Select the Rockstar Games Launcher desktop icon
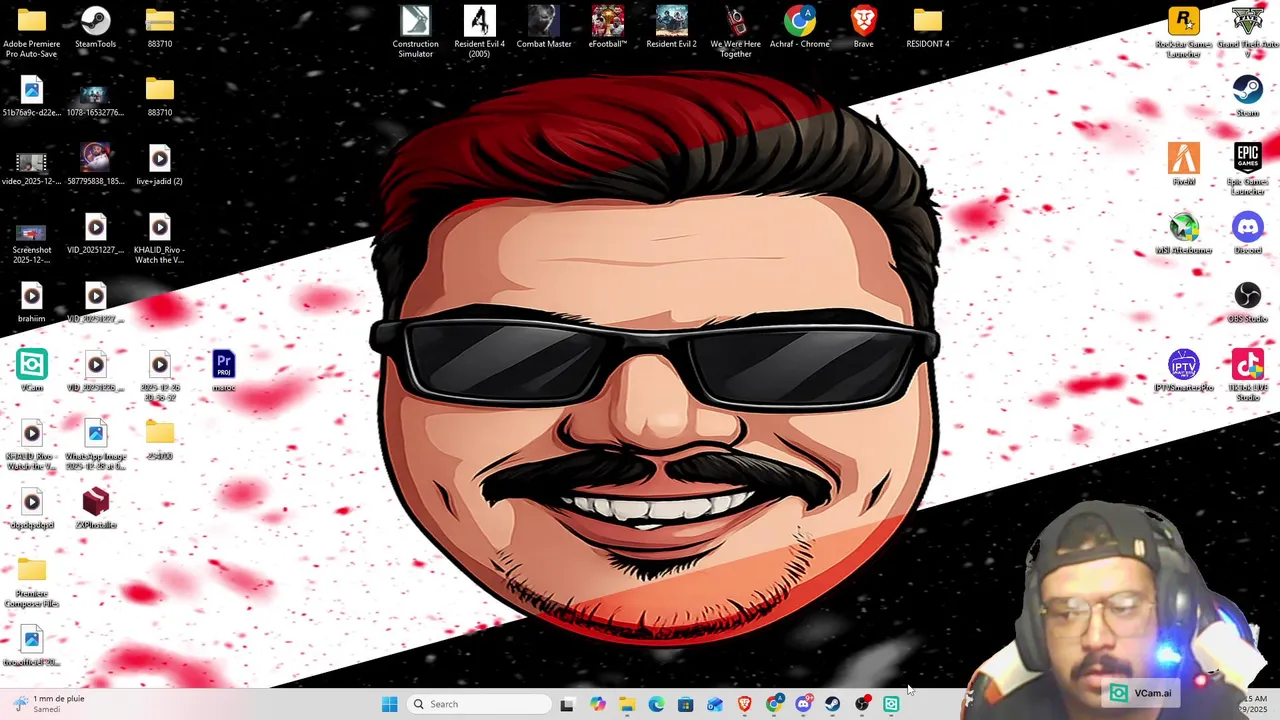1280x720 pixels. click(x=1184, y=32)
